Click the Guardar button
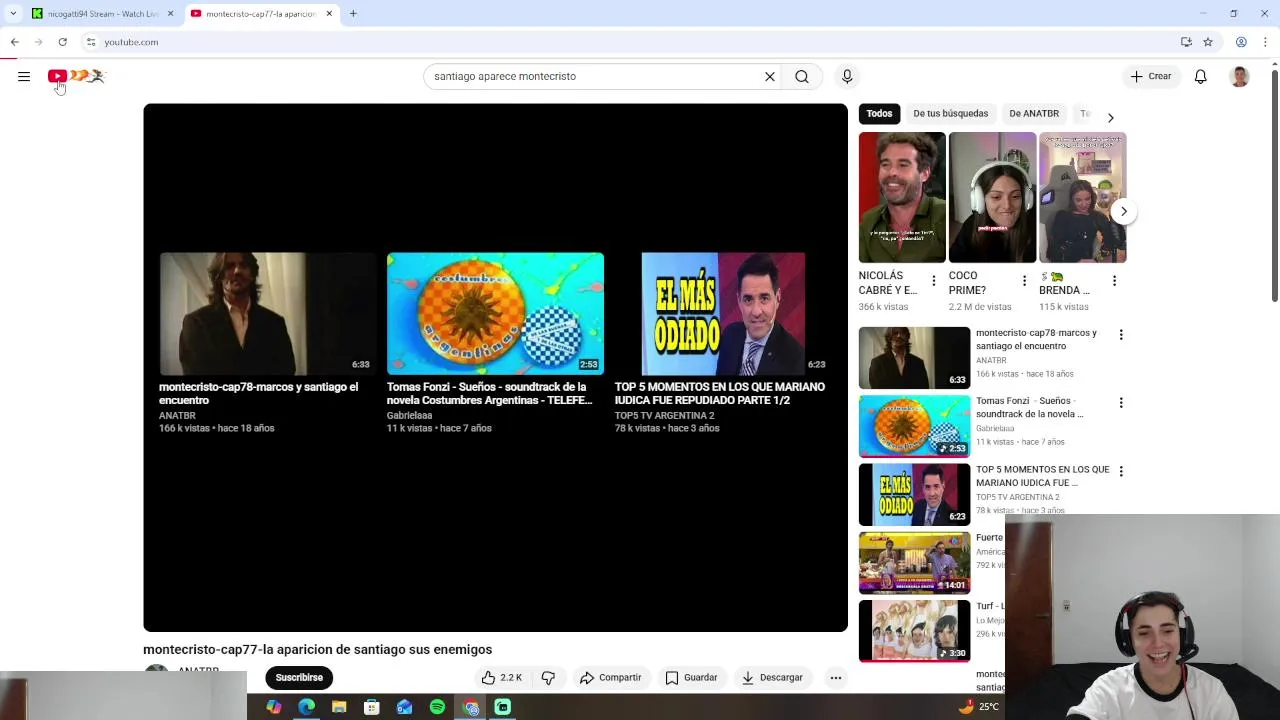The width and height of the screenshot is (1280, 720). tap(691, 677)
